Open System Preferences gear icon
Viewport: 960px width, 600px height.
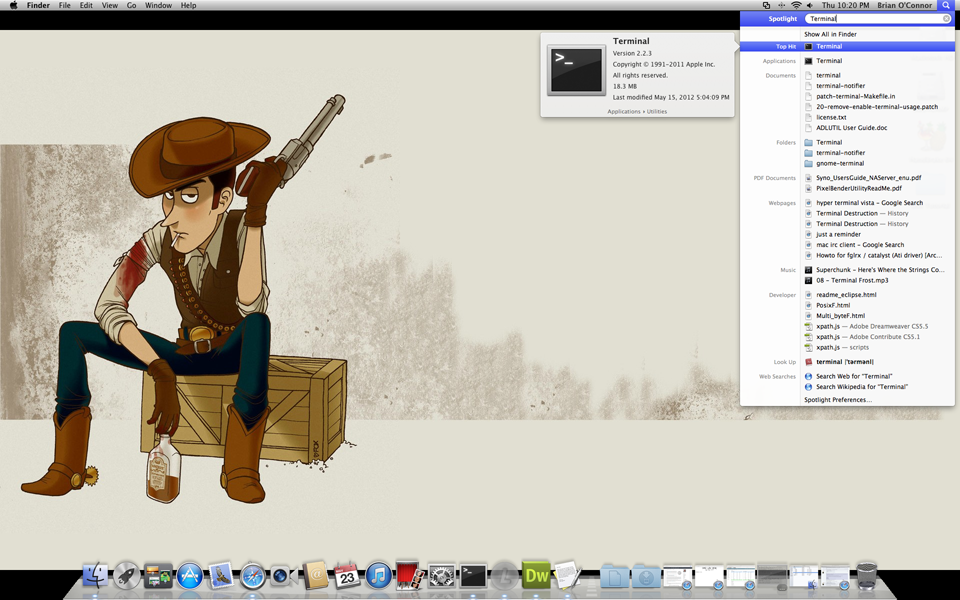[441, 576]
